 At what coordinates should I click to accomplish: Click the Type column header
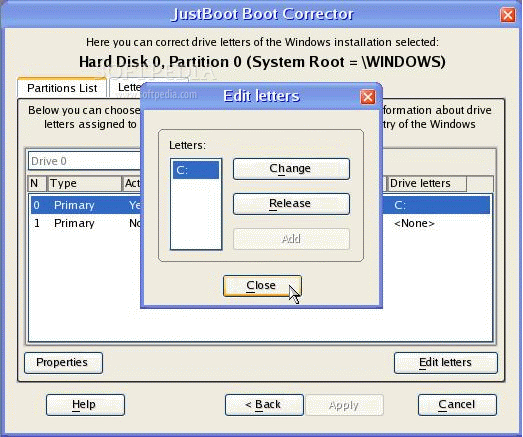pyautogui.click(x=85, y=183)
